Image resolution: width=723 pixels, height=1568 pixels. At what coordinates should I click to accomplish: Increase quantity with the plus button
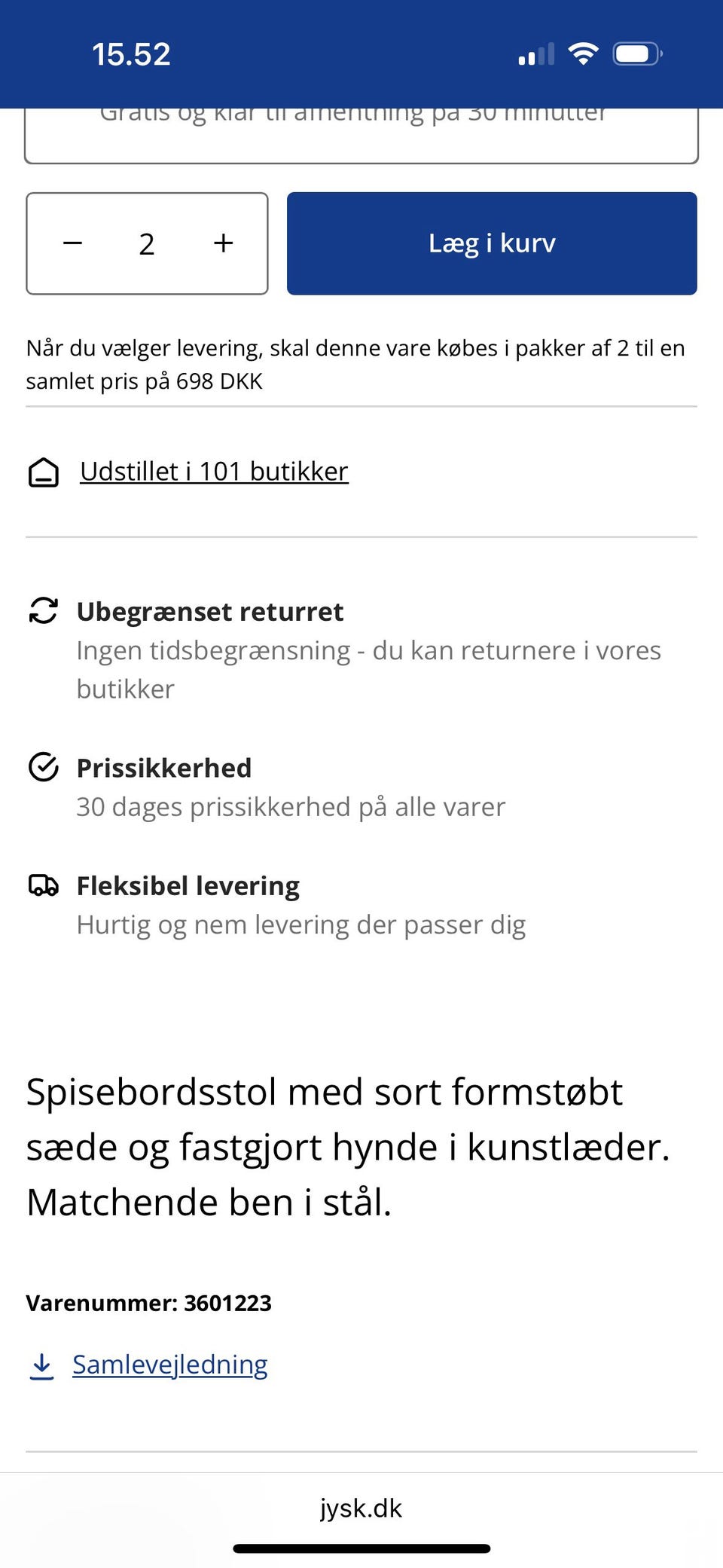(x=222, y=243)
